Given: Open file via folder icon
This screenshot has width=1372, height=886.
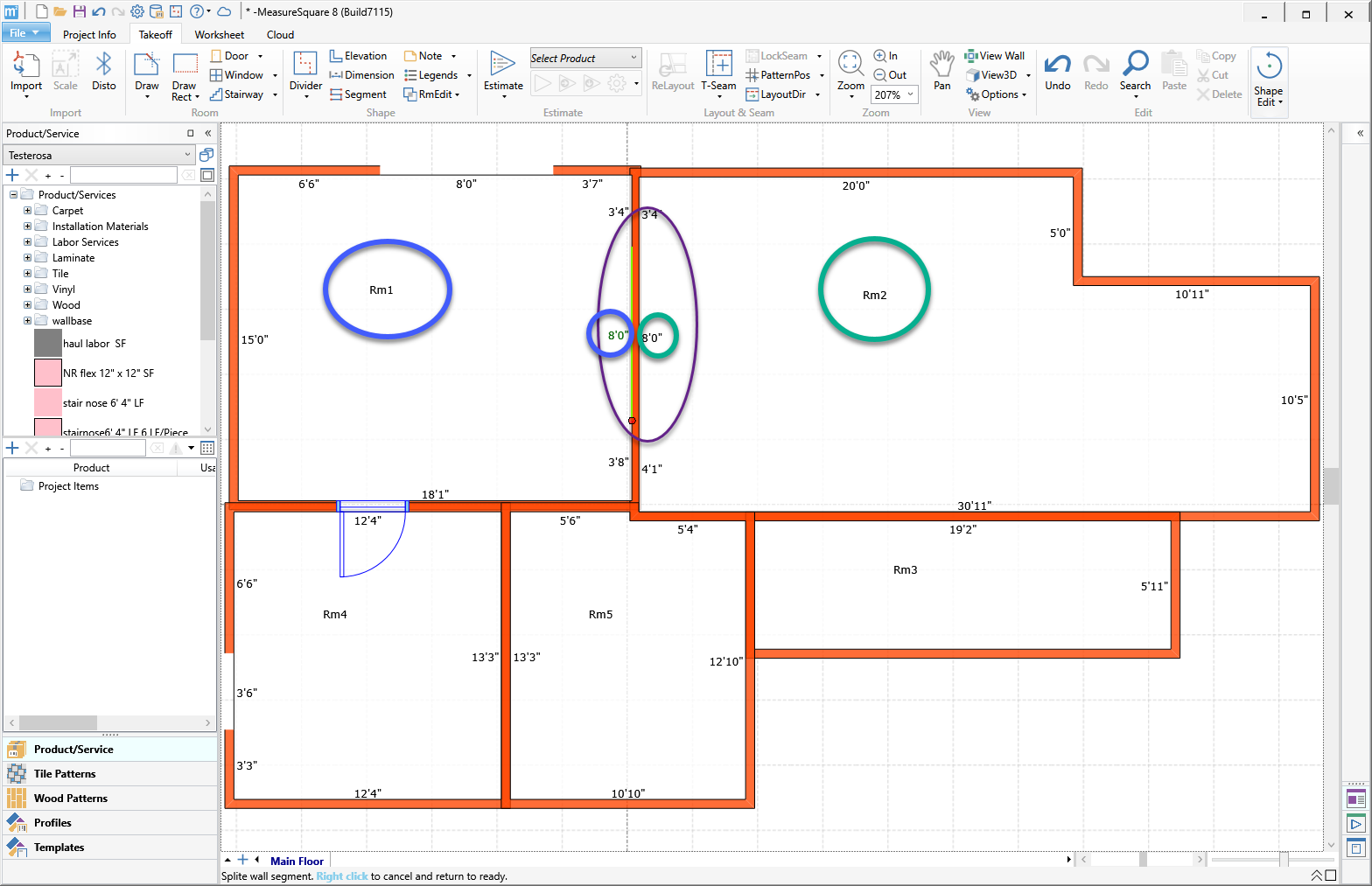Looking at the screenshot, I should [x=60, y=11].
